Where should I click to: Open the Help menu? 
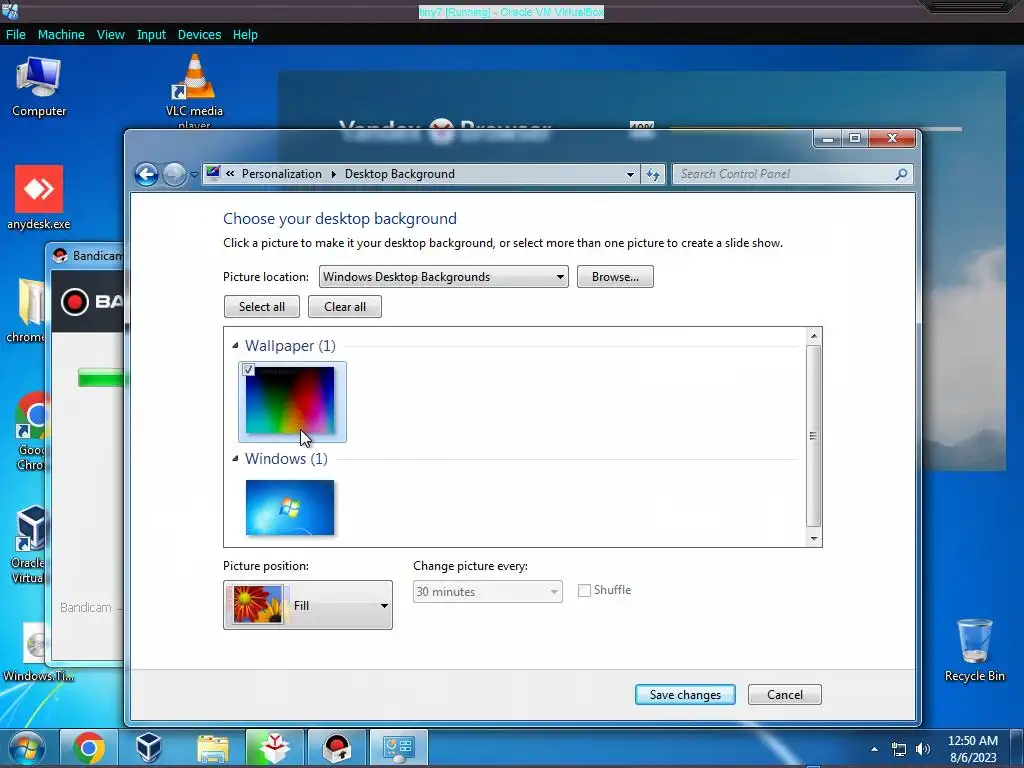pos(245,35)
